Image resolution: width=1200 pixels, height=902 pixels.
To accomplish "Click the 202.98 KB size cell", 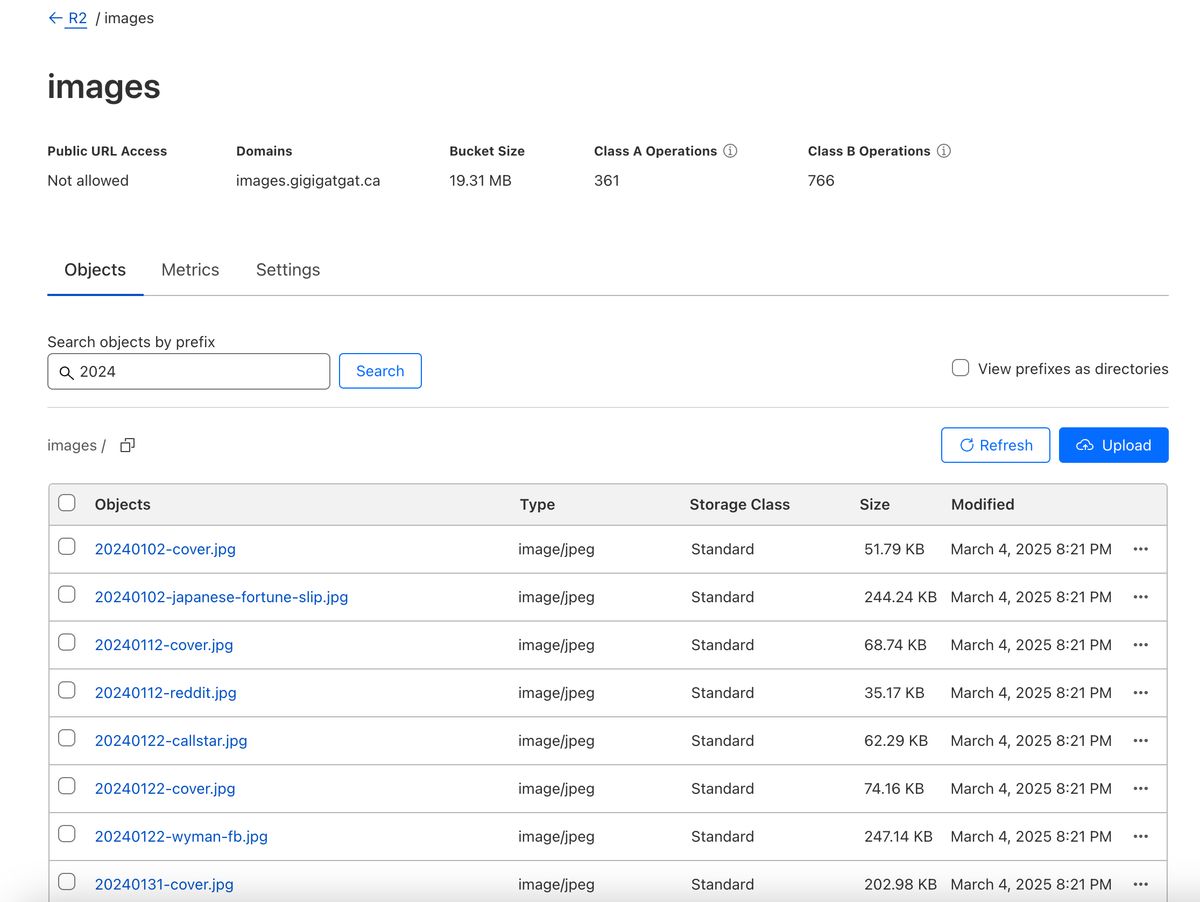I will (900, 885).
